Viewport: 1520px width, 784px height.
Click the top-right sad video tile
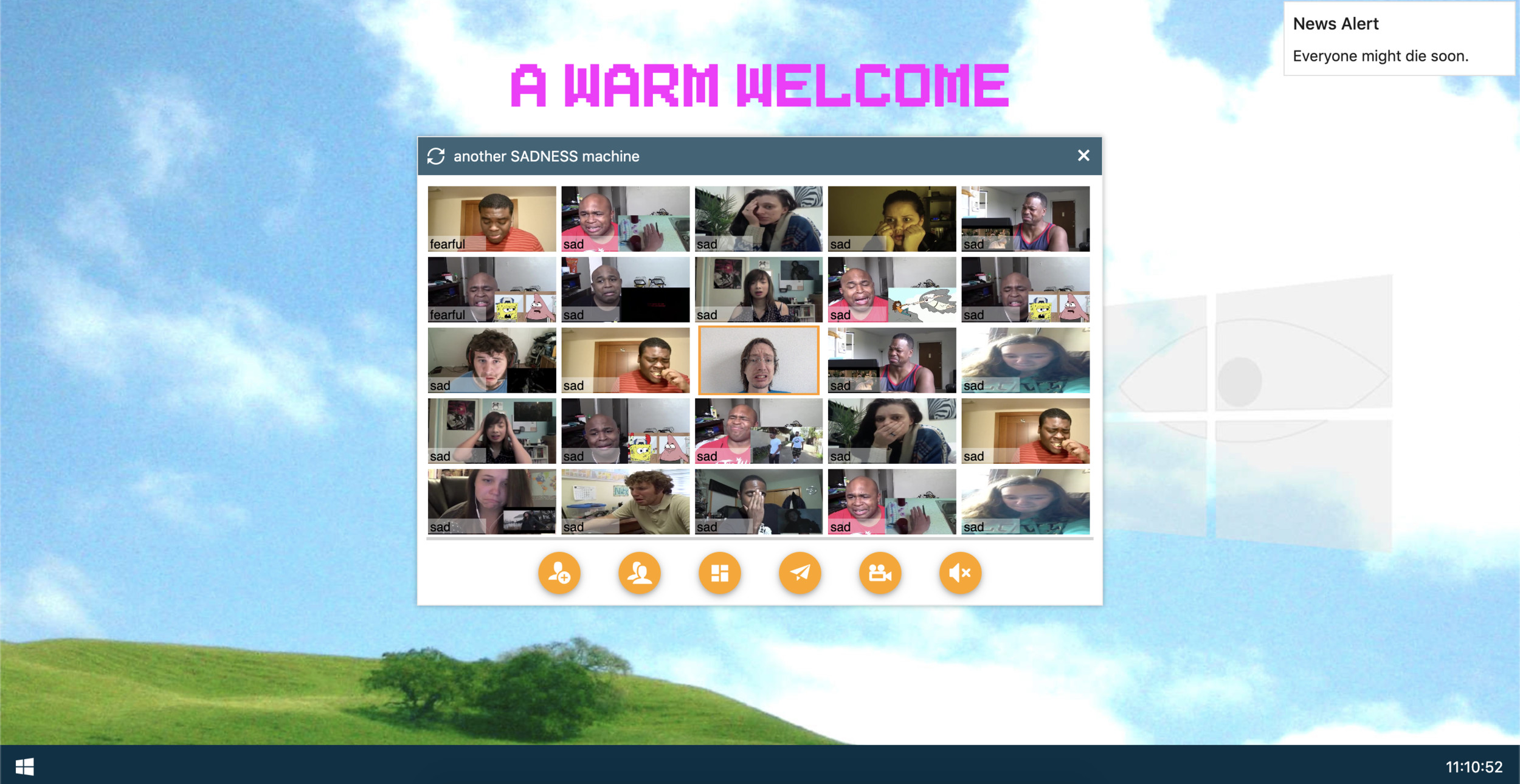(1025, 218)
